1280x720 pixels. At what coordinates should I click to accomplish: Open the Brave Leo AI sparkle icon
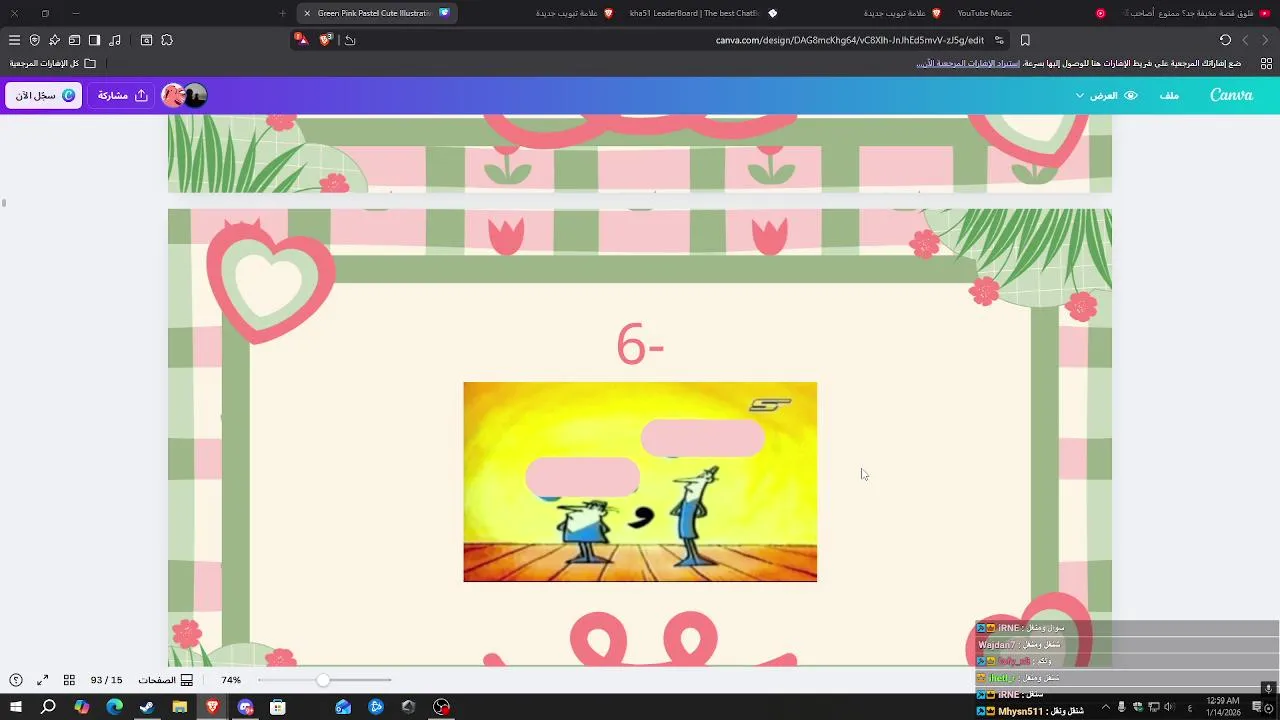[55, 40]
